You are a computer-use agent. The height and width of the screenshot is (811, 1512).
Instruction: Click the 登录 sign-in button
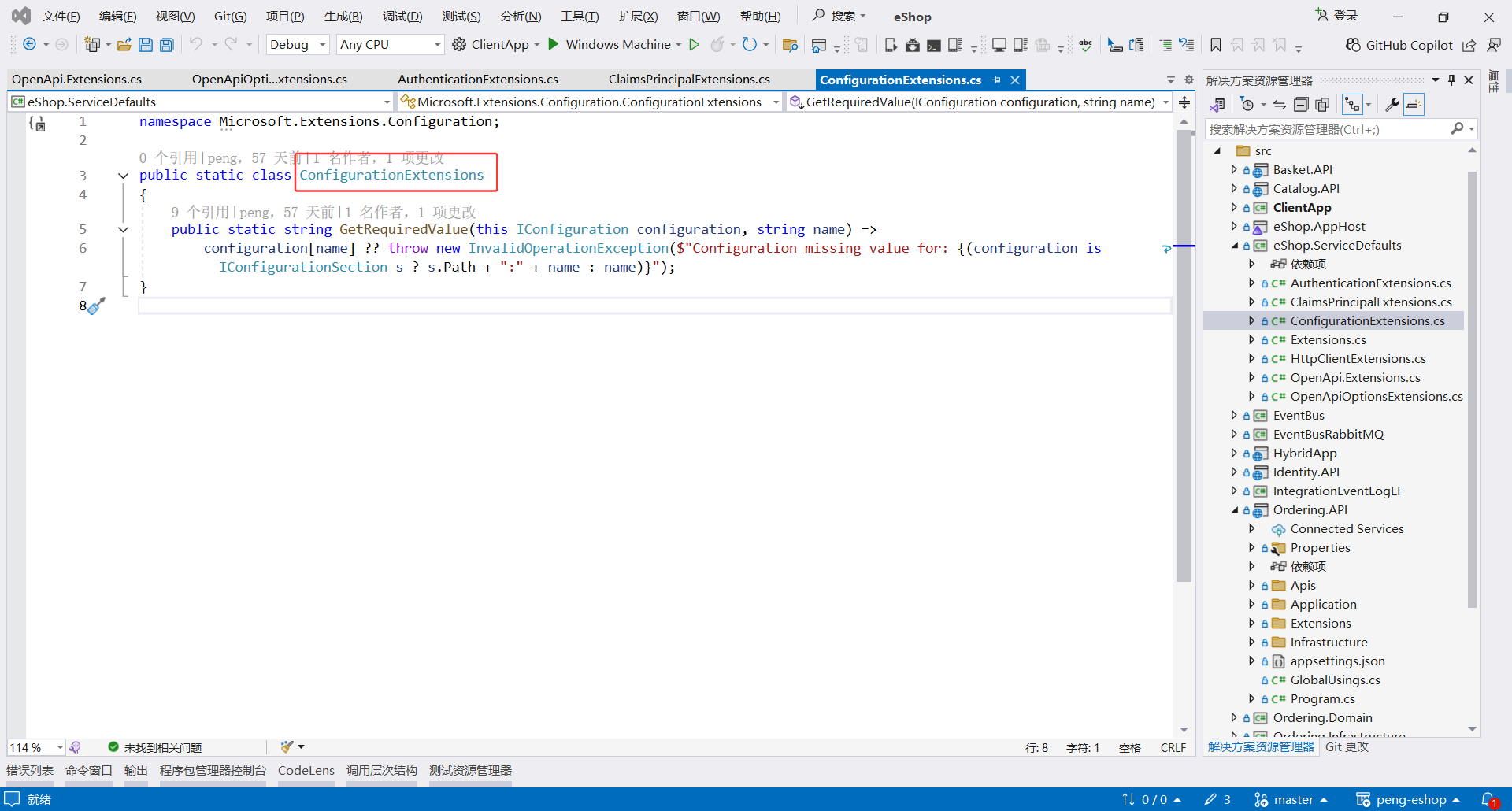tap(1337, 16)
